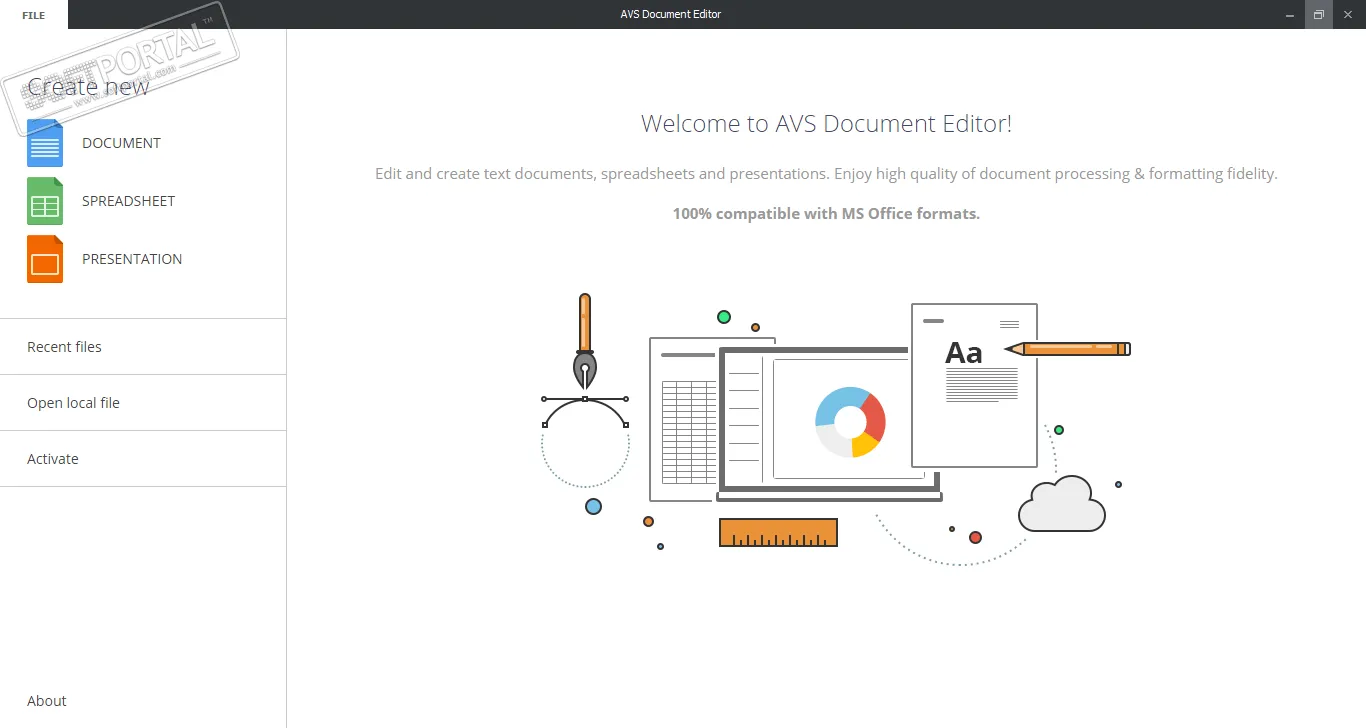
Task: Create a new DOCUMENT via its label
Action: click(x=121, y=143)
